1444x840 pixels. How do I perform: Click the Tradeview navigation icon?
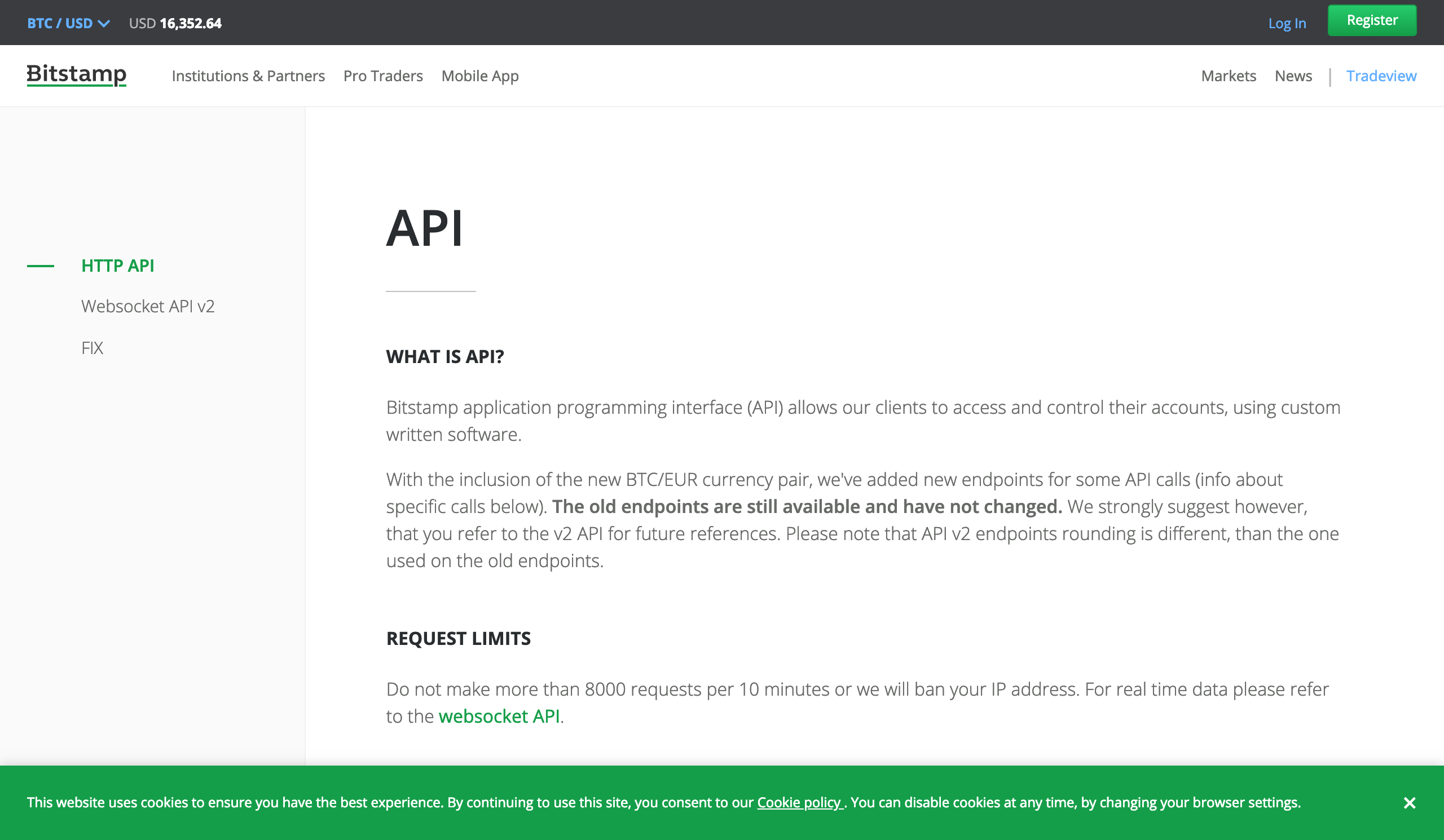click(1382, 75)
